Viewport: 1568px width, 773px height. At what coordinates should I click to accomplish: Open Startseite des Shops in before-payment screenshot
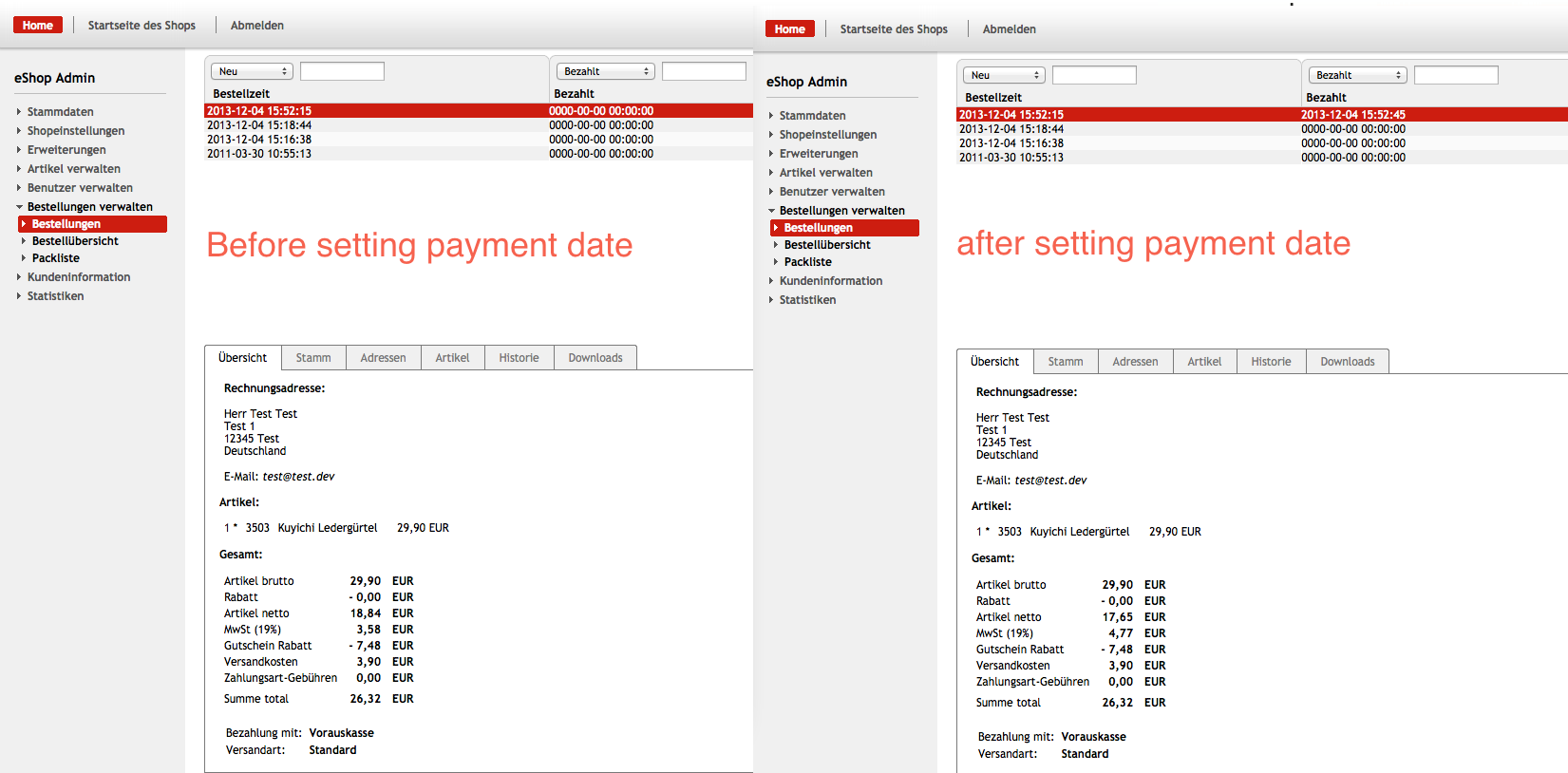[142, 26]
